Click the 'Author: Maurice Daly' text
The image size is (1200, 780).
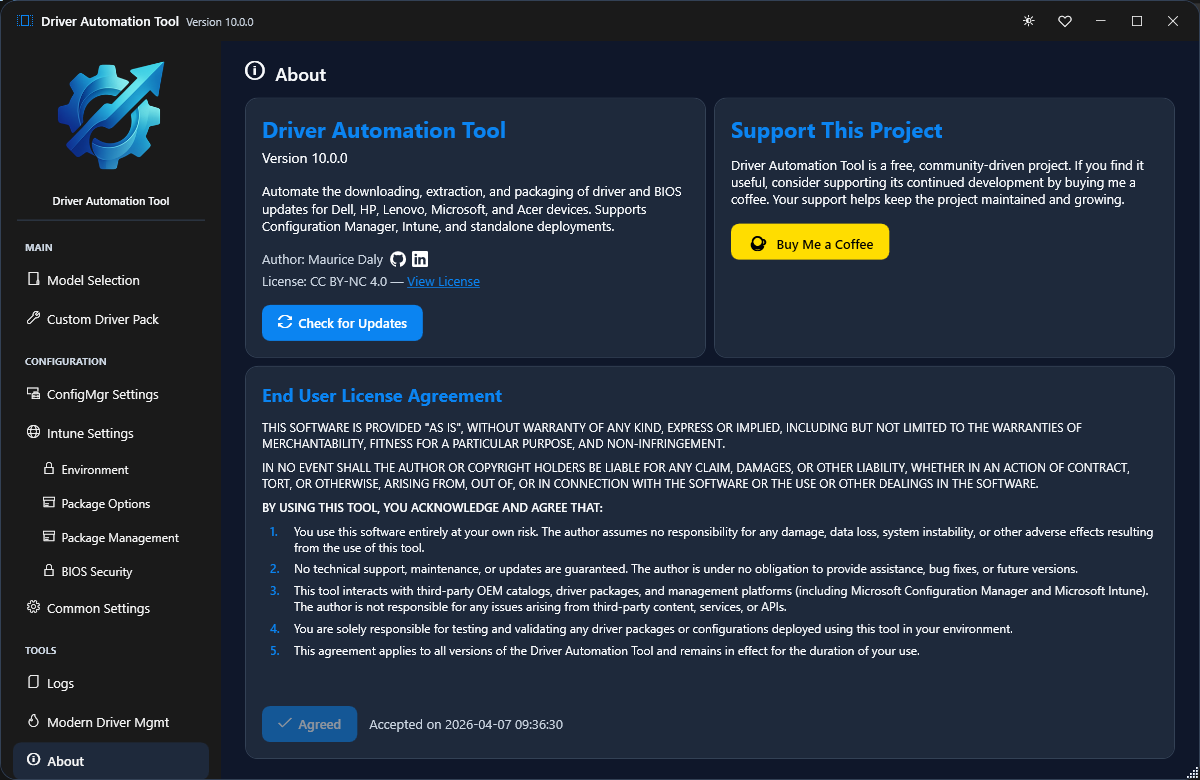322,260
